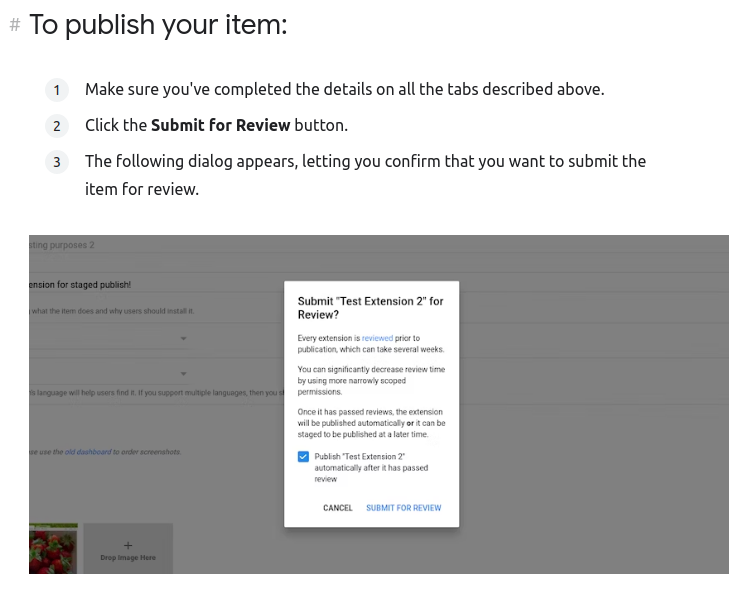Screen dimensions: 748x603
Task: Click the dialog title 'Submit Test Extension 2'
Action: click(x=370, y=307)
